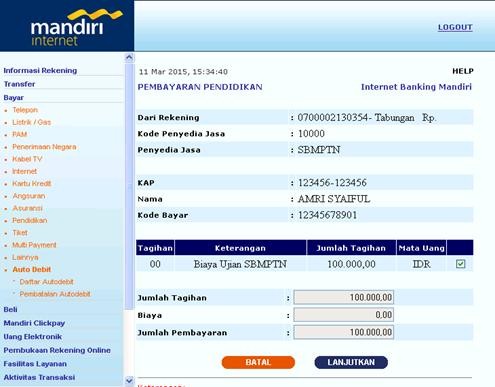
Task: Toggle the Biaya Ujian SBMPTN checkbox
Action: click(460, 264)
